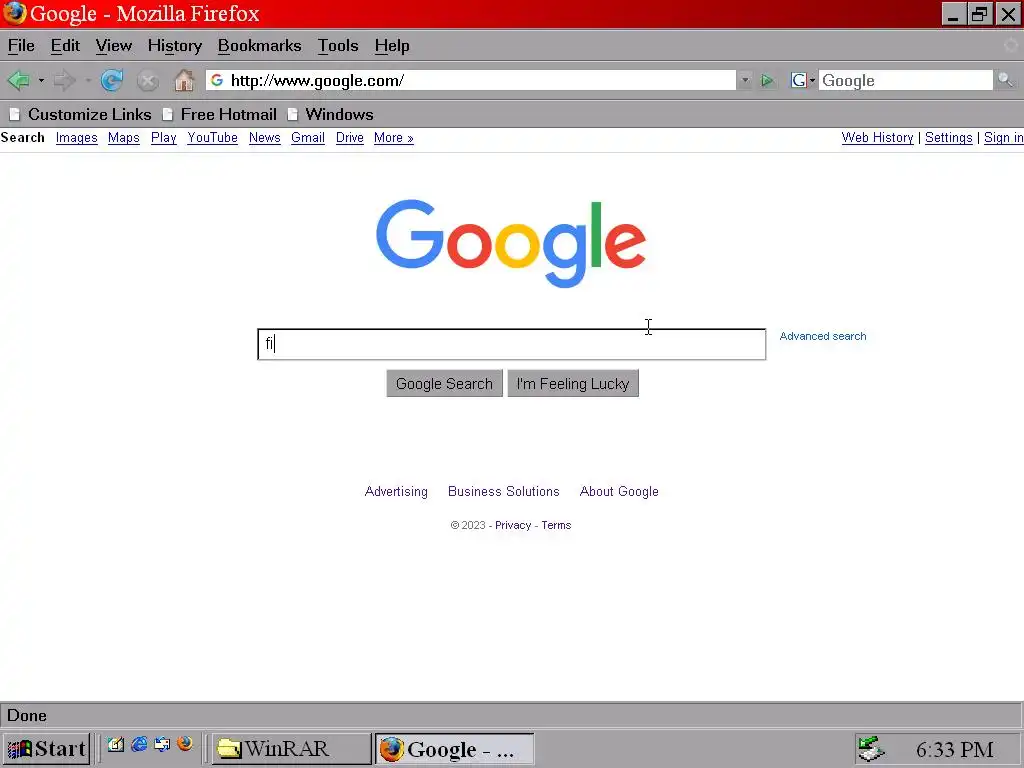The width and height of the screenshot is (1024, 768).
Task: Click the Stop loading icon
Action: pos(148,81)
